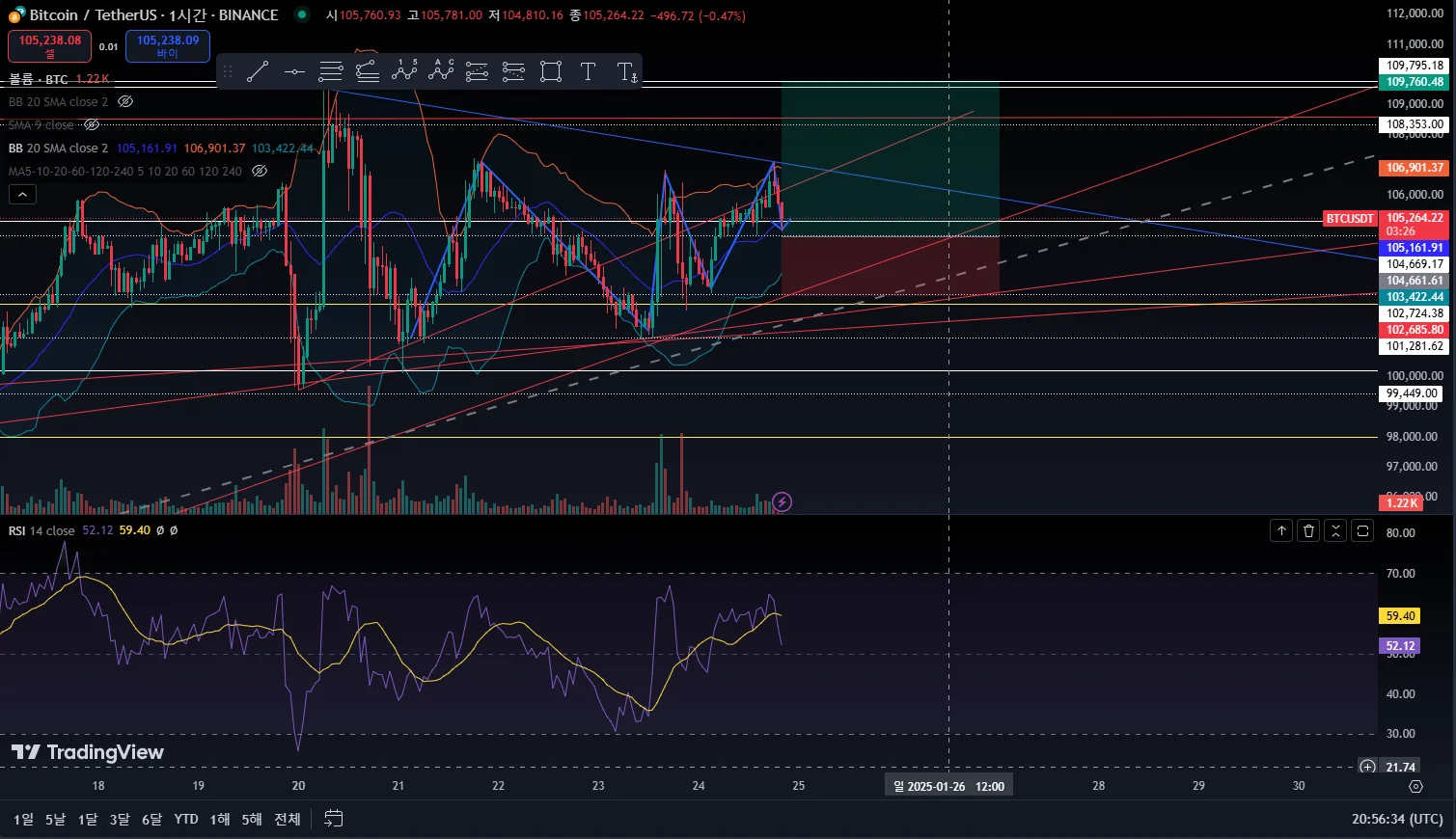Select the 1일 time range
The width and height of the screenshot is (1456, 839).
point(24,819)
